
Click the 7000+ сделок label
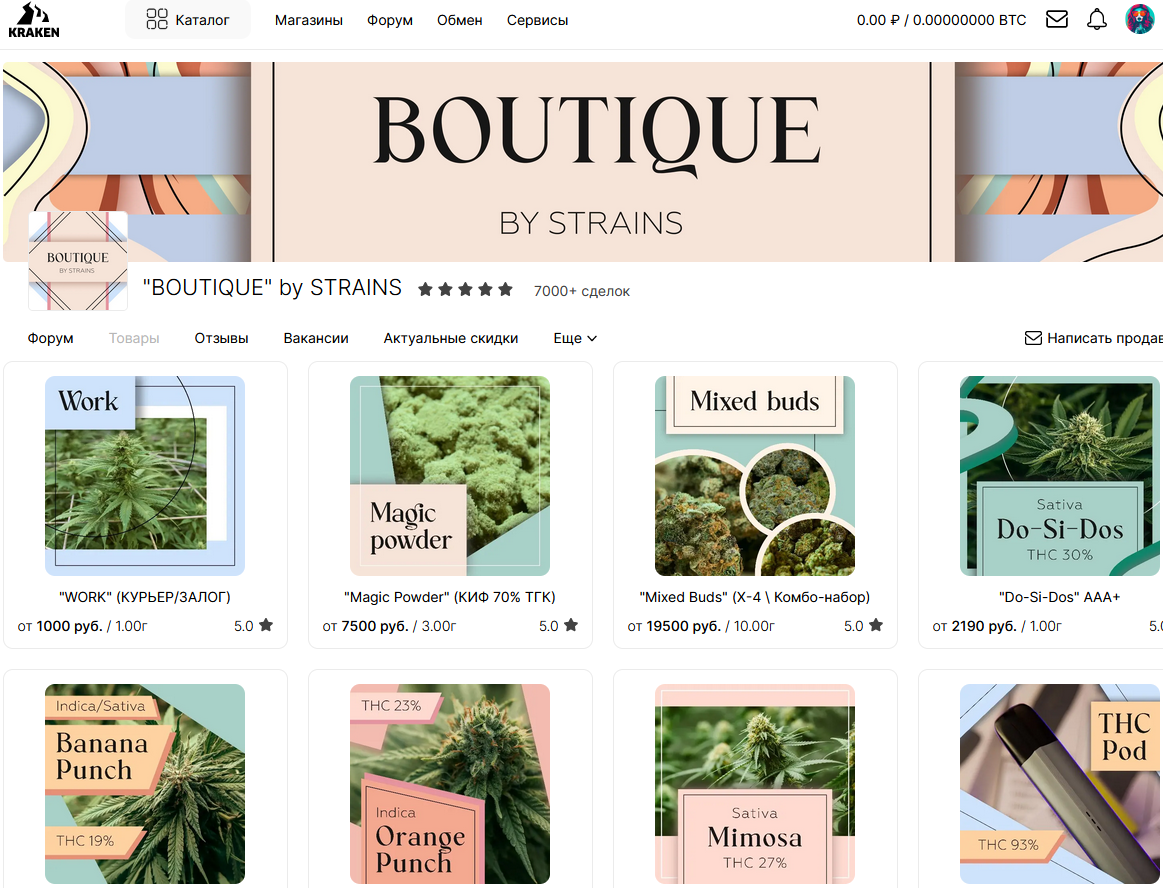pyautogui.click(x=582, y=291)
